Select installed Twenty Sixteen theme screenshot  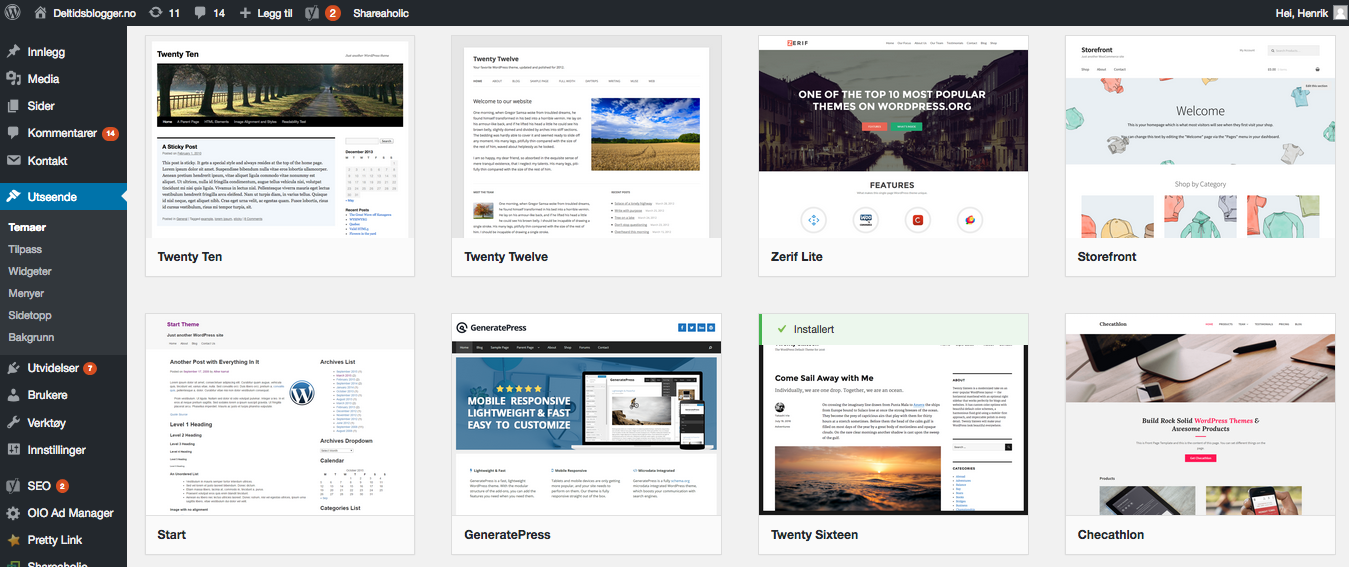[893, 415]
